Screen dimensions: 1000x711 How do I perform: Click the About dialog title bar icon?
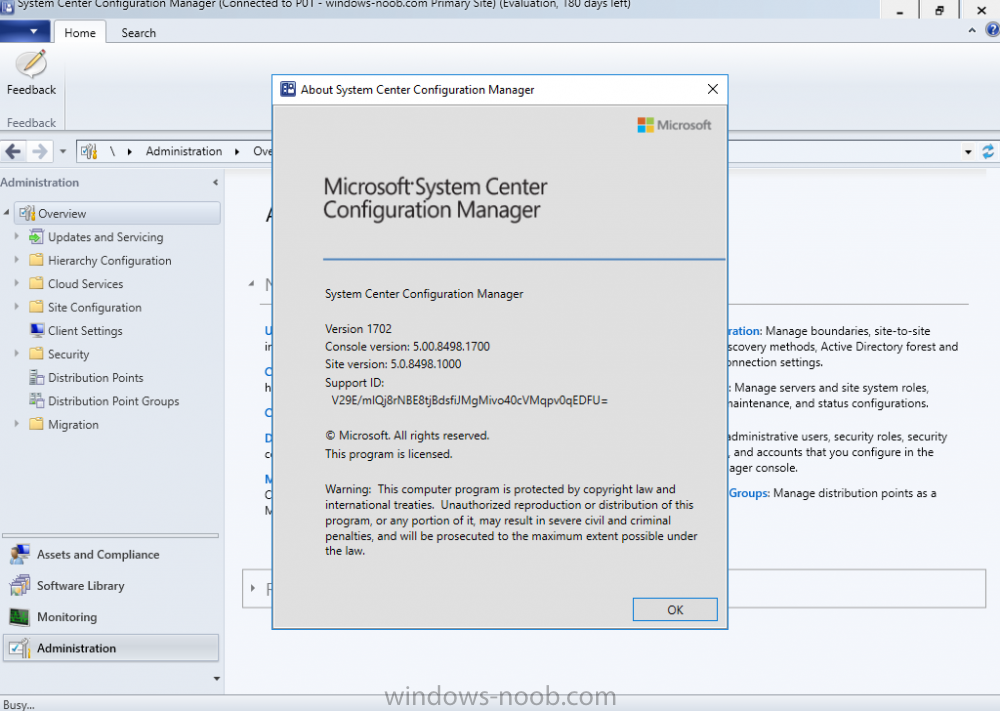(x=288, y=89)
